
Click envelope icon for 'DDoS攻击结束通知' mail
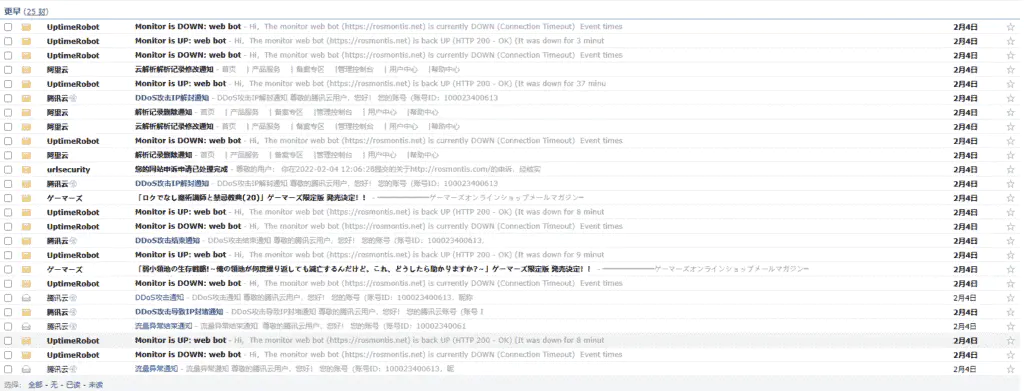click(27, 241)
